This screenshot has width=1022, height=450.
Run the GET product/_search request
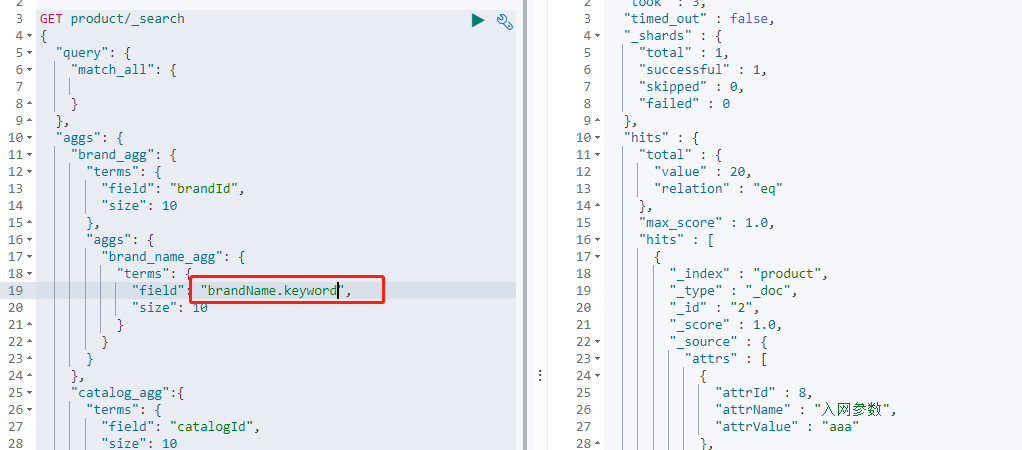[x=478, y=21]
